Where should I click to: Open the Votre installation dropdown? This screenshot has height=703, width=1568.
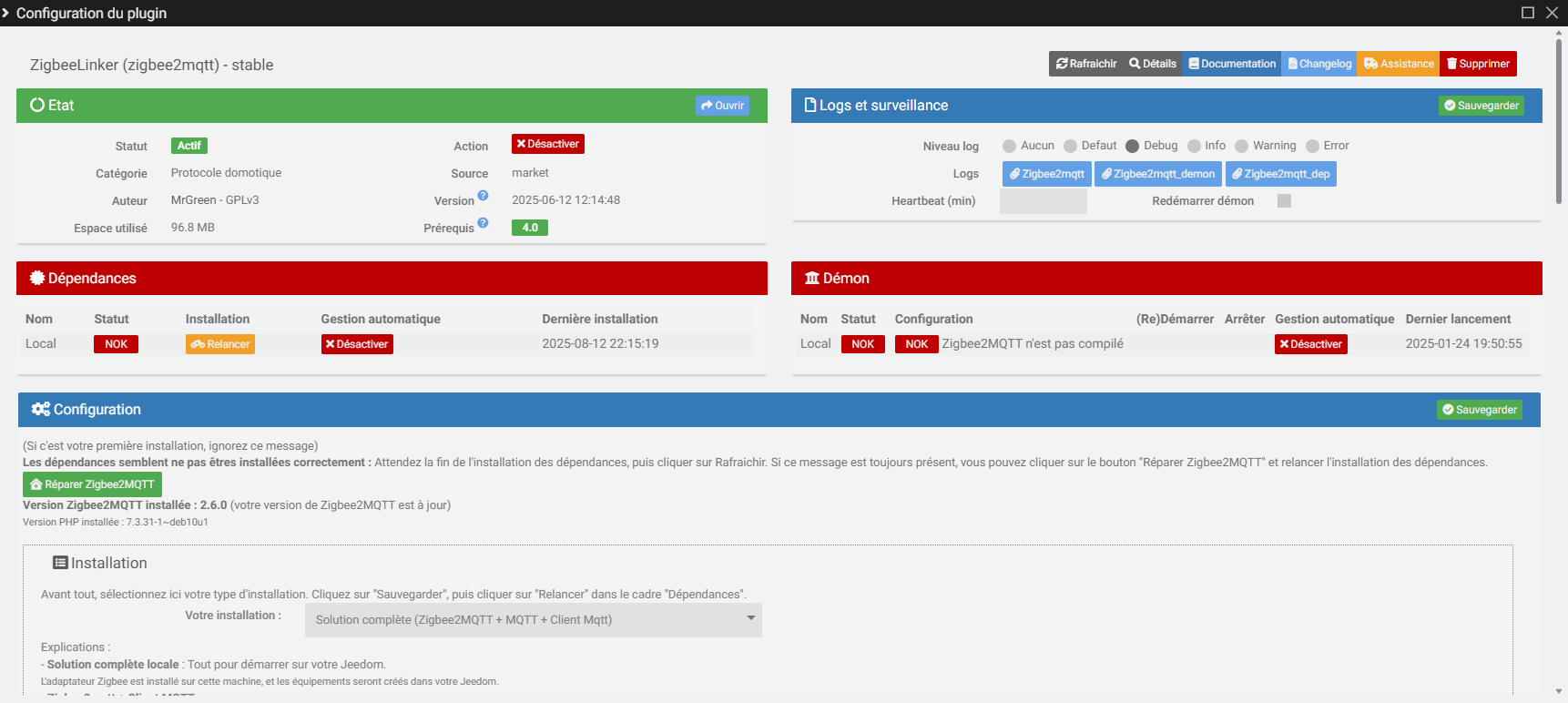(x=533, y=620)
